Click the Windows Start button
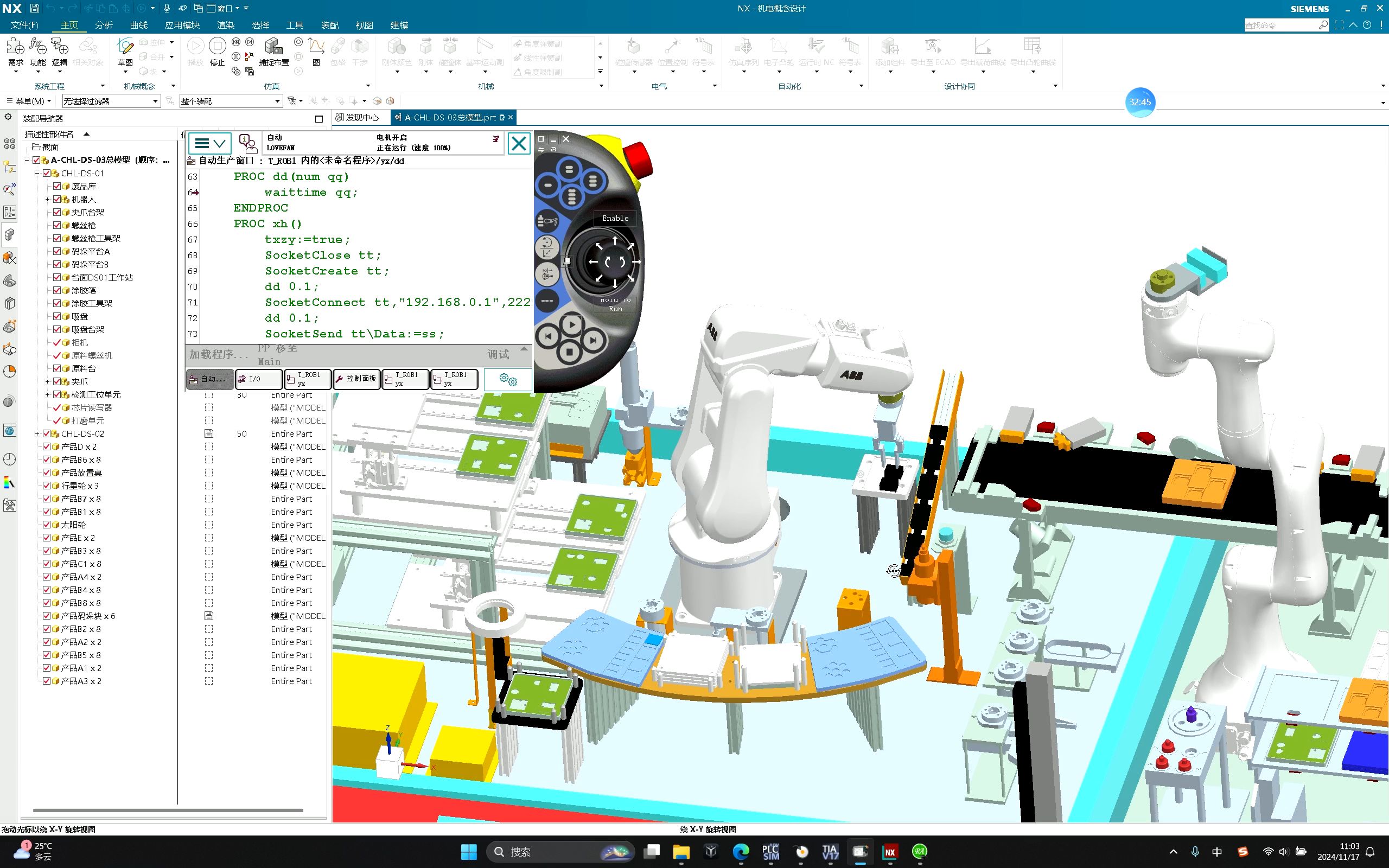 click(x=469, y=852)
